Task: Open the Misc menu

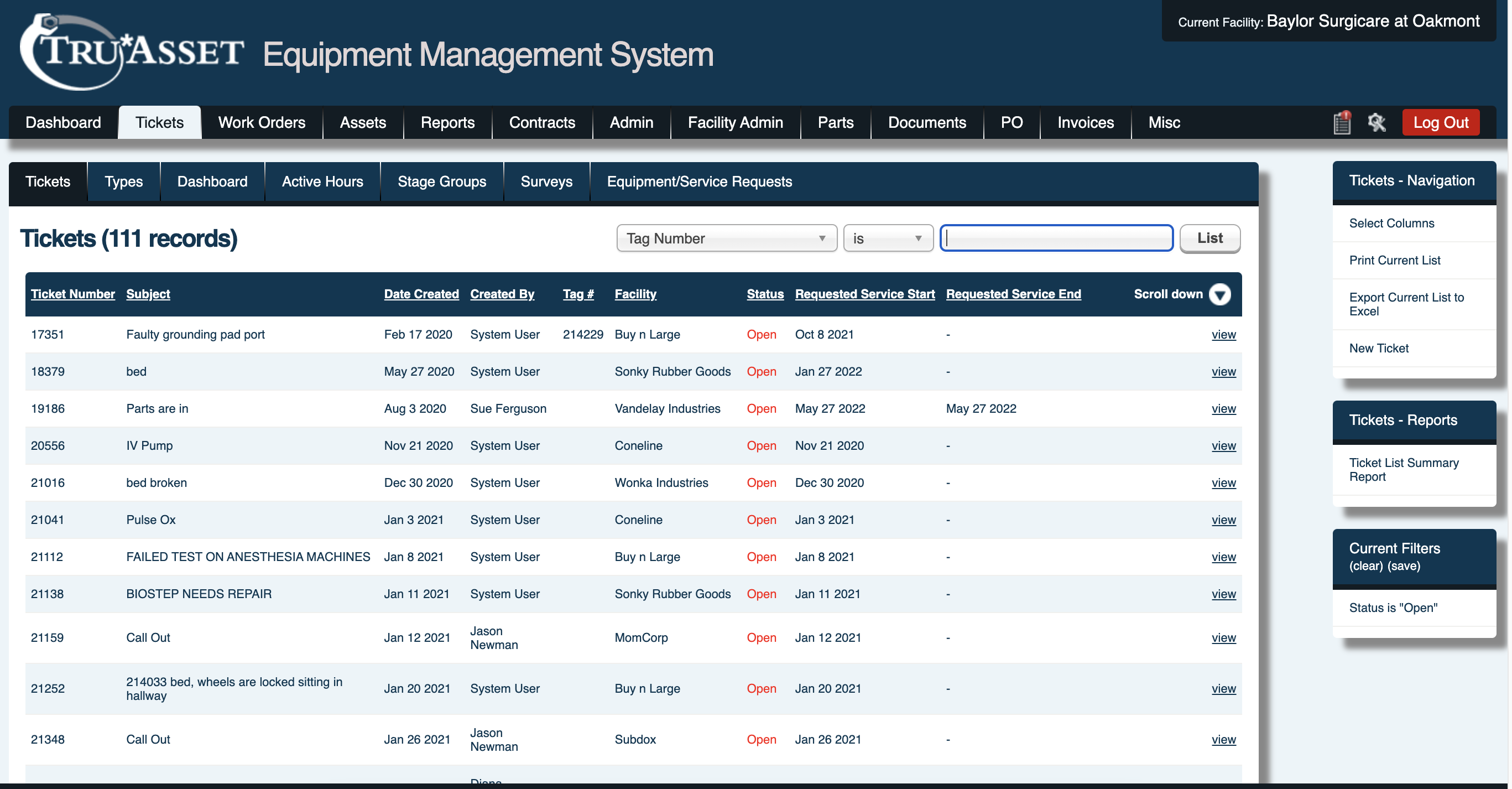Action: [1163, 122]
